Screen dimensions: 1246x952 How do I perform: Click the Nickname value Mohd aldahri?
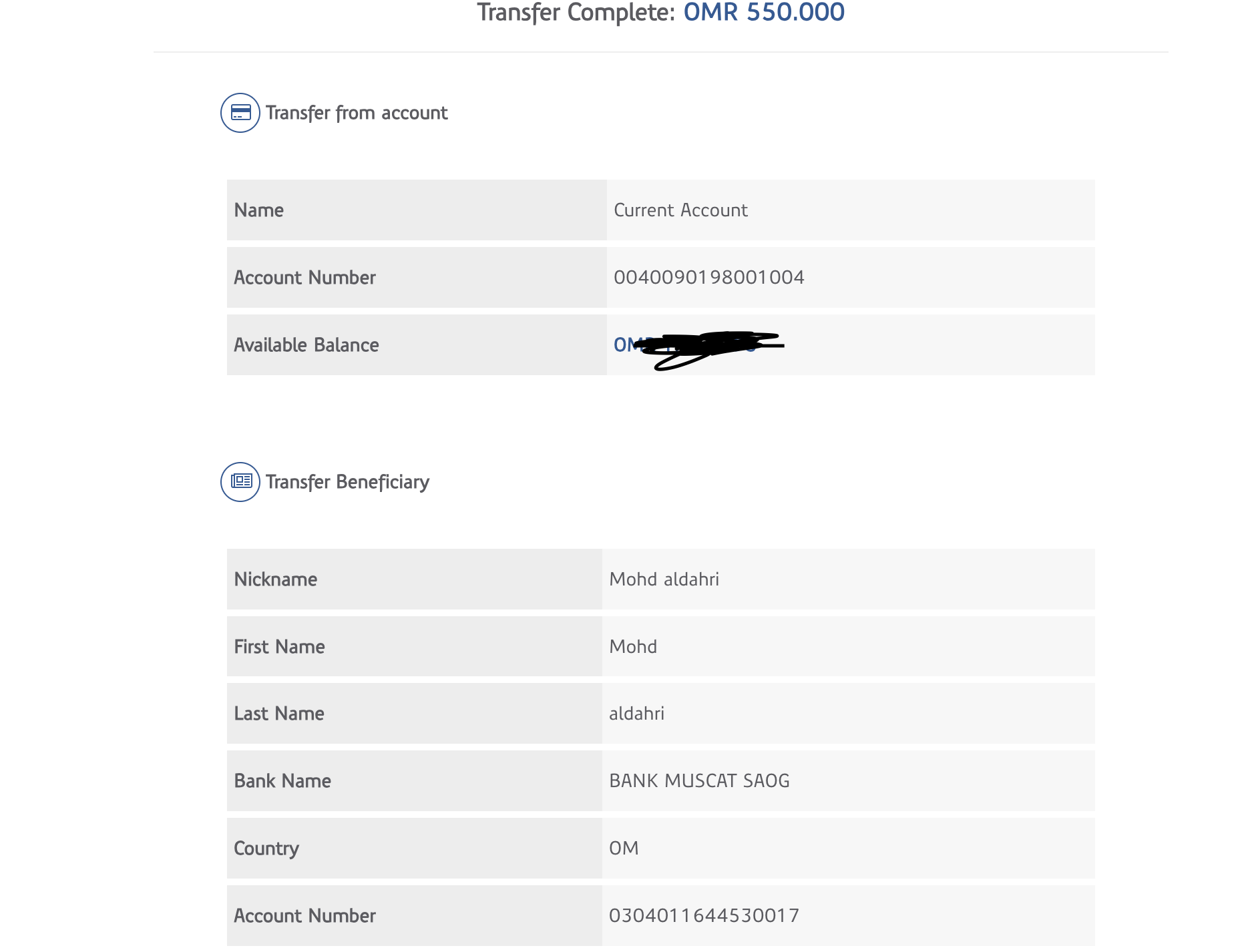[664, 579]
